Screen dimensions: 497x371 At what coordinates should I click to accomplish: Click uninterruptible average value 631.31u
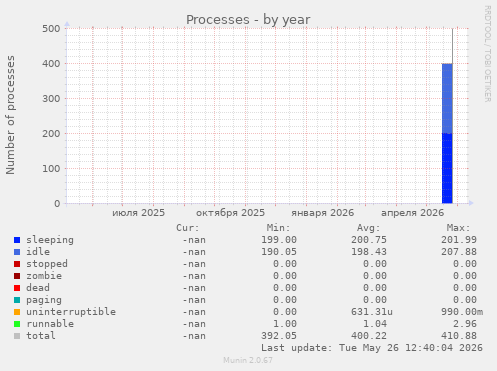(x=372, y=312)
